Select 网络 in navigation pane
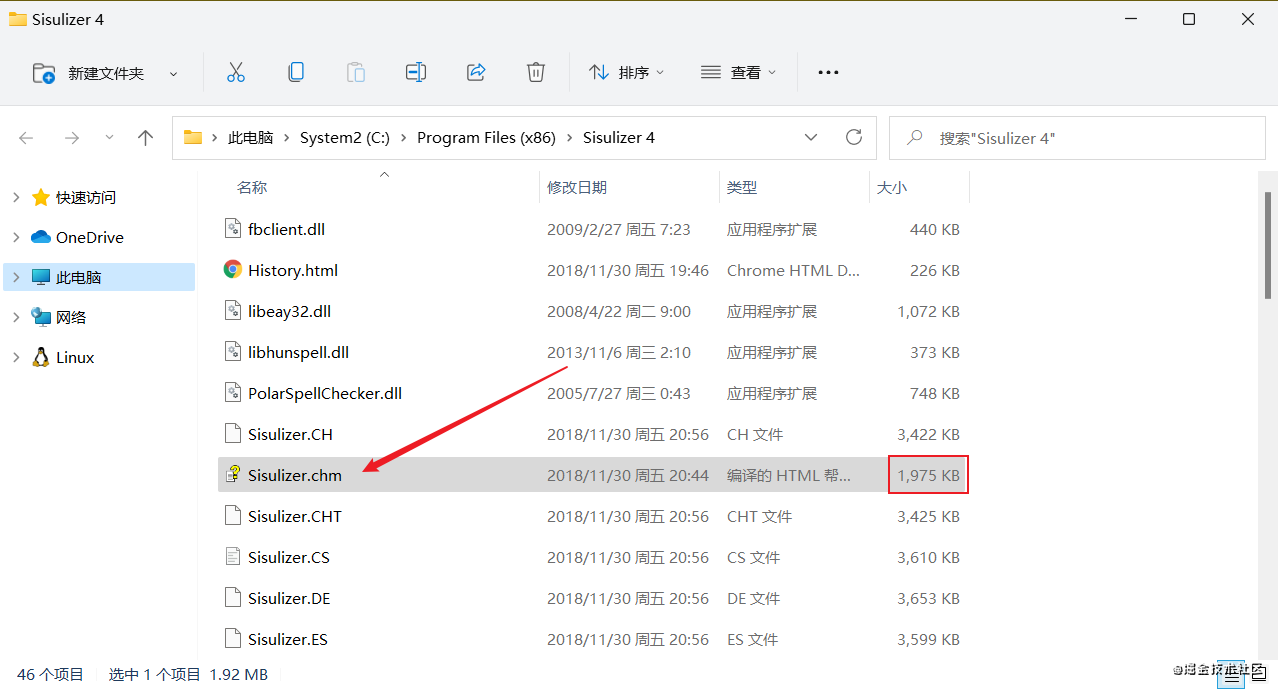Screen dimensions: 1278x689 point(71,318)
